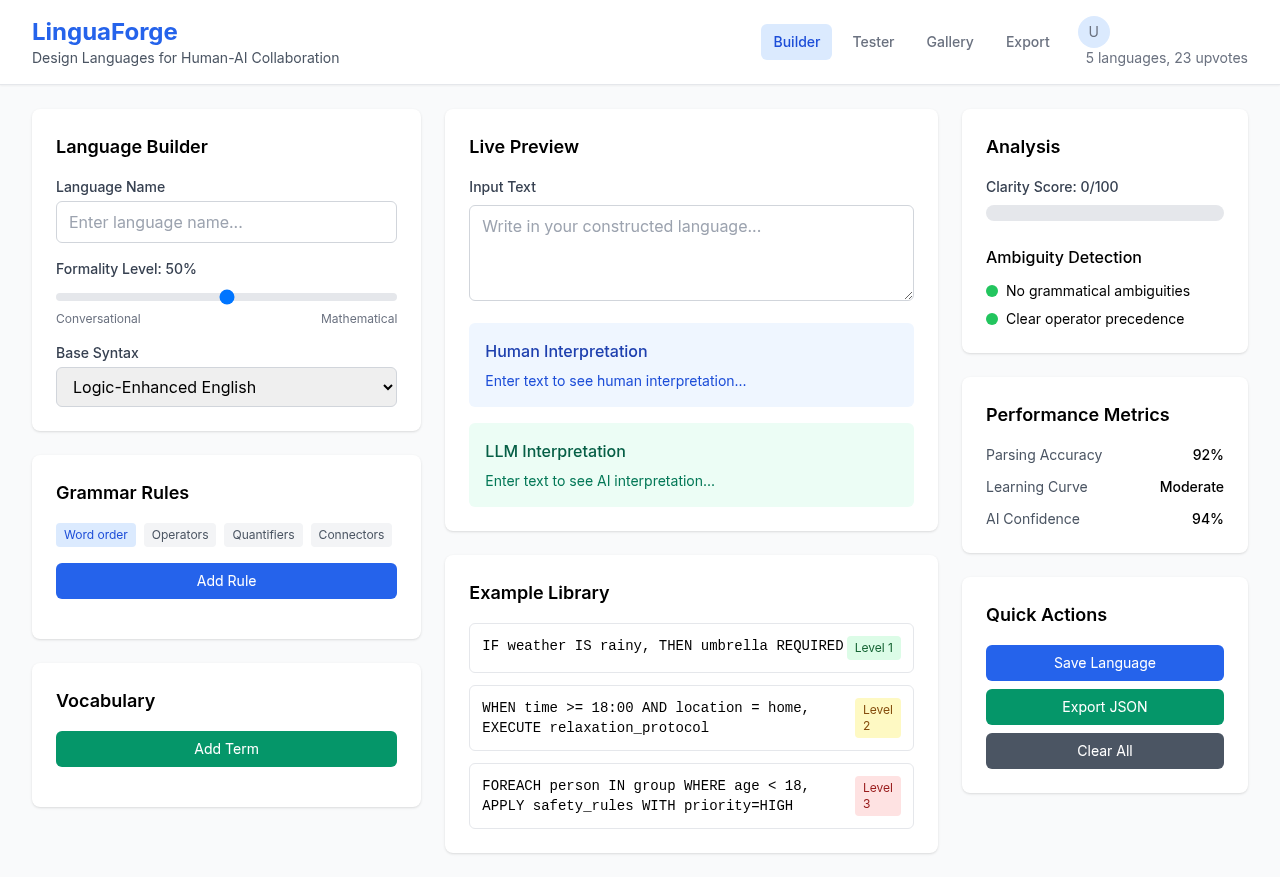Switch to the Export tab
Screen dimensions: 1280x877
pyautogui.click(x=1027, y=42)
